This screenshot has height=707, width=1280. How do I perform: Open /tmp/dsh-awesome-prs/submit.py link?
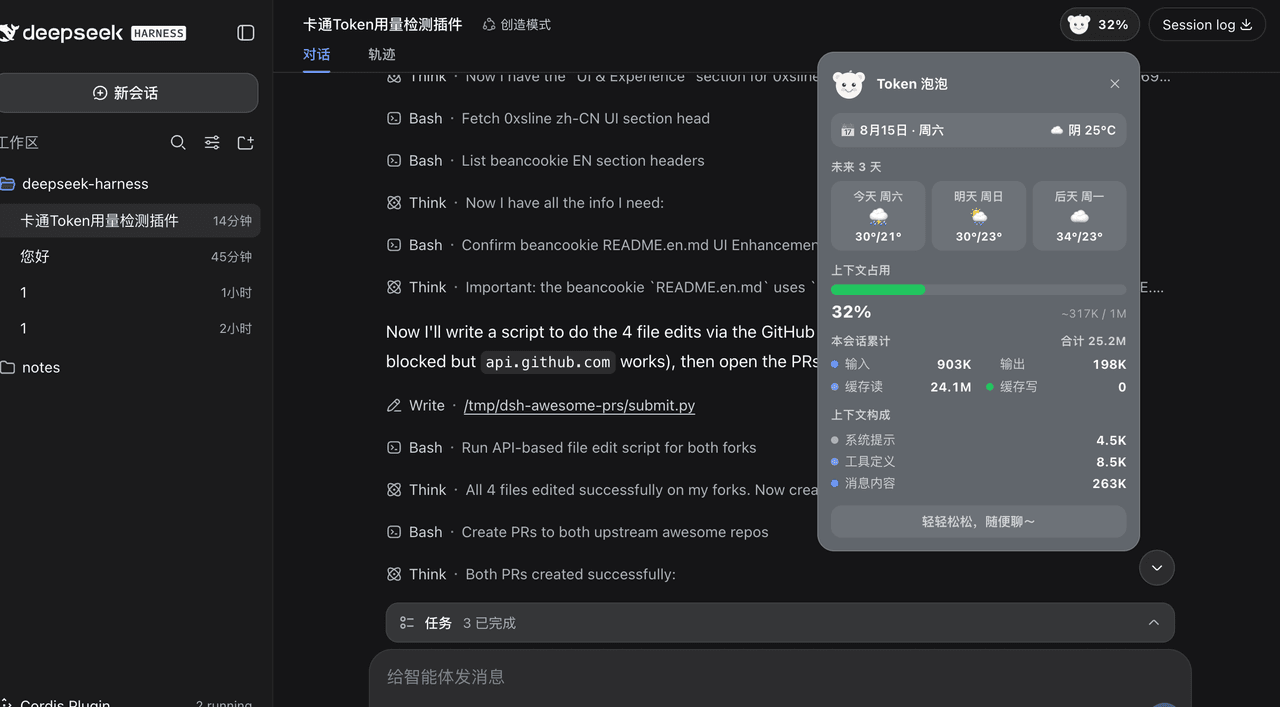point(579,405)
